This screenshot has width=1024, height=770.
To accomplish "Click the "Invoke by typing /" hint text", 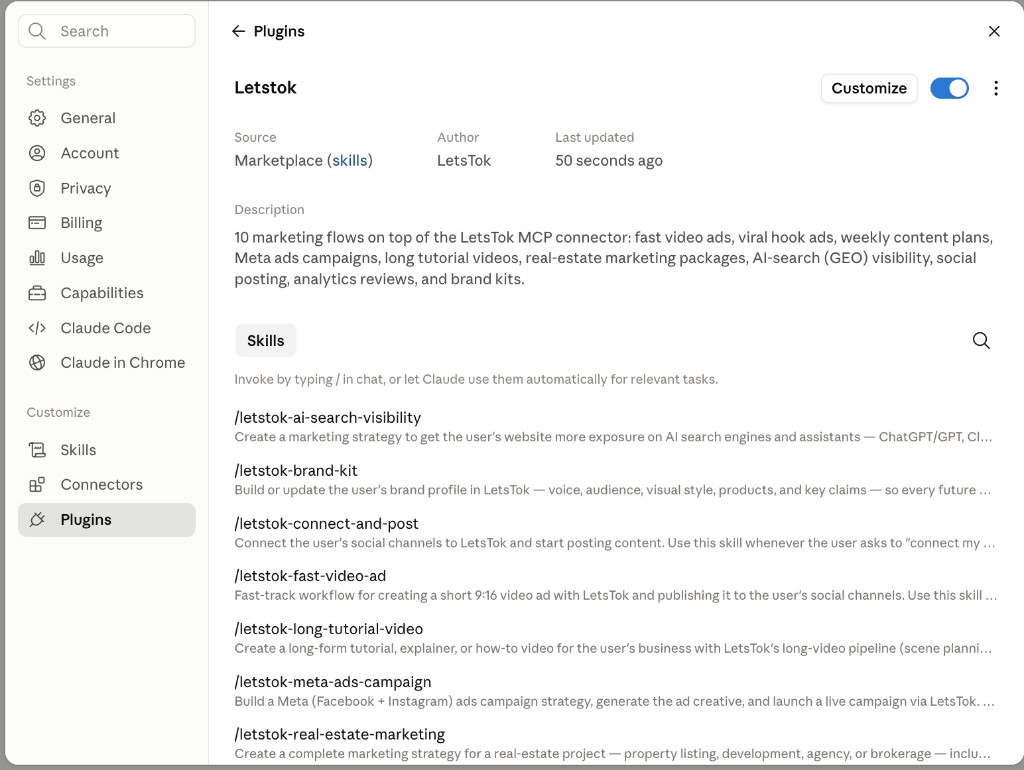I will [x=476, y=379].
